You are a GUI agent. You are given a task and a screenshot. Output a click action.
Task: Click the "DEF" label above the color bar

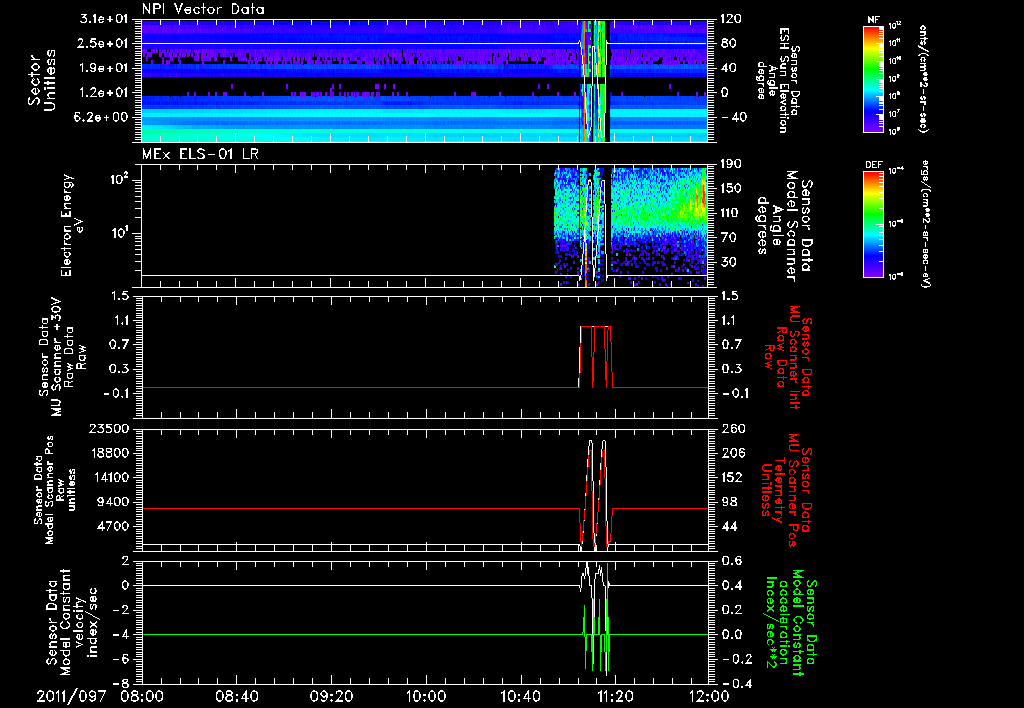coord(874,165)
